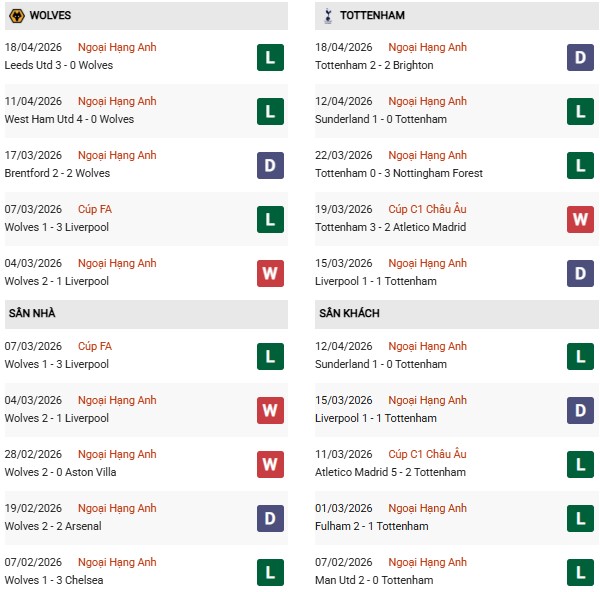Click the D badge for Brentford 2-2 Wolves
The image size is (600, 592).
tap(270, 165)
